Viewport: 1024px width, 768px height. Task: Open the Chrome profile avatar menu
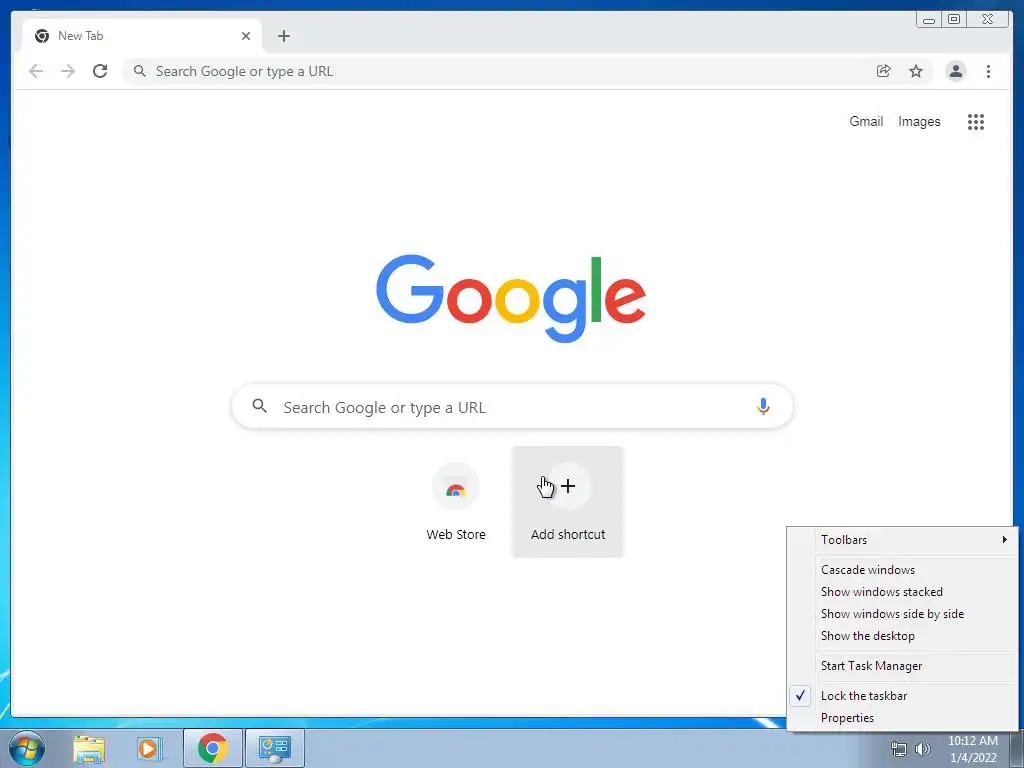[955, 71]
